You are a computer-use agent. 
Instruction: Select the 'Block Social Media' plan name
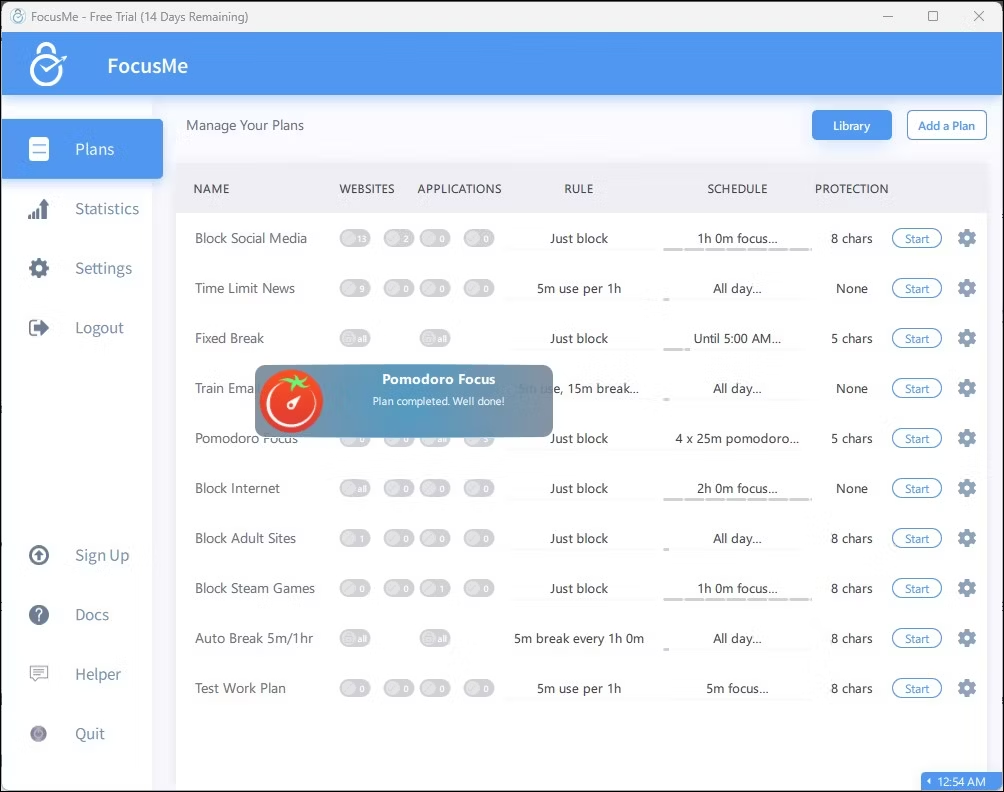click(x=251, y=238)
